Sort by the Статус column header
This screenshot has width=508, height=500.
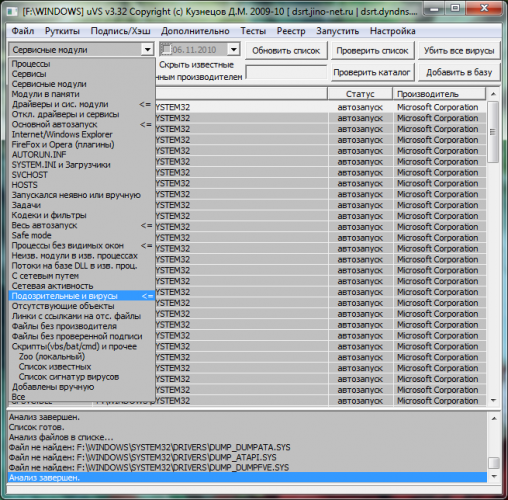pos(360,94)
